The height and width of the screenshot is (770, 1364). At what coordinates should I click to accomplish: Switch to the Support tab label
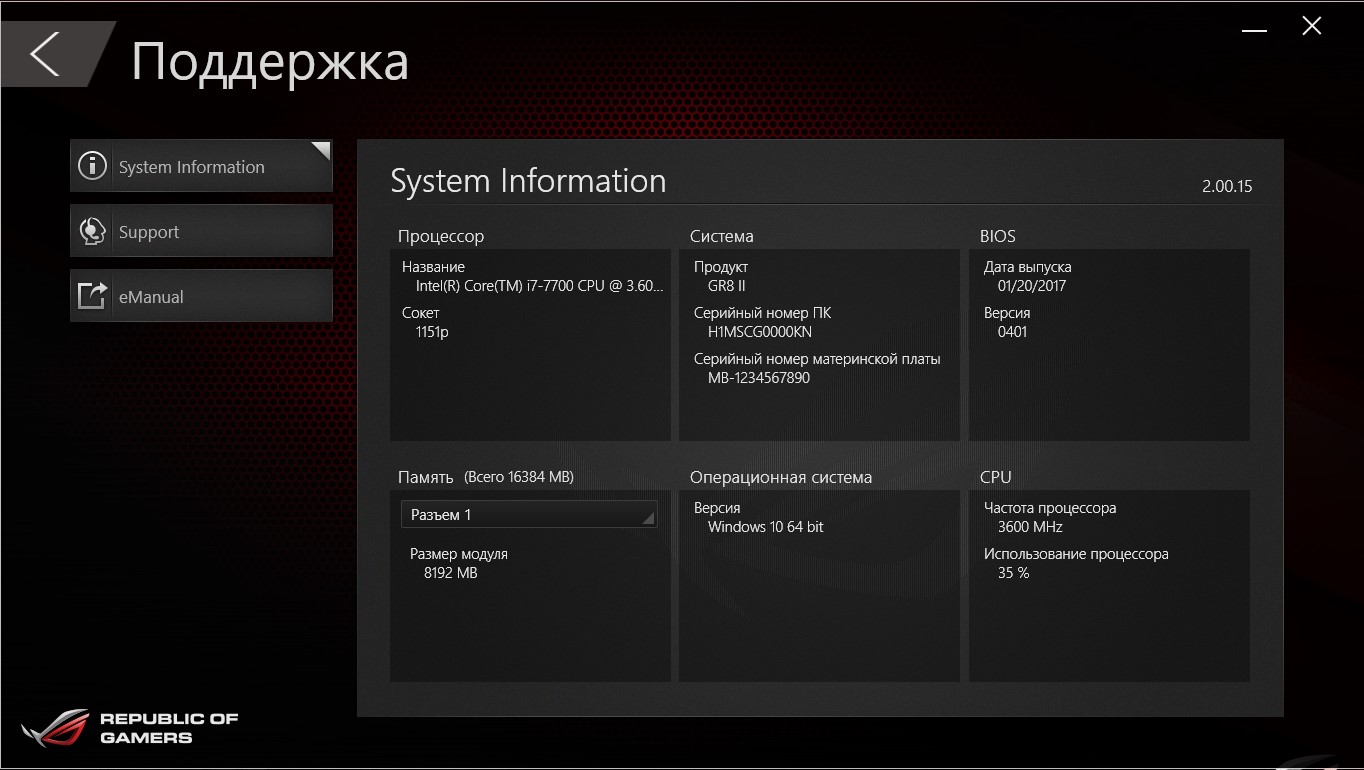(x=149, y=232)
